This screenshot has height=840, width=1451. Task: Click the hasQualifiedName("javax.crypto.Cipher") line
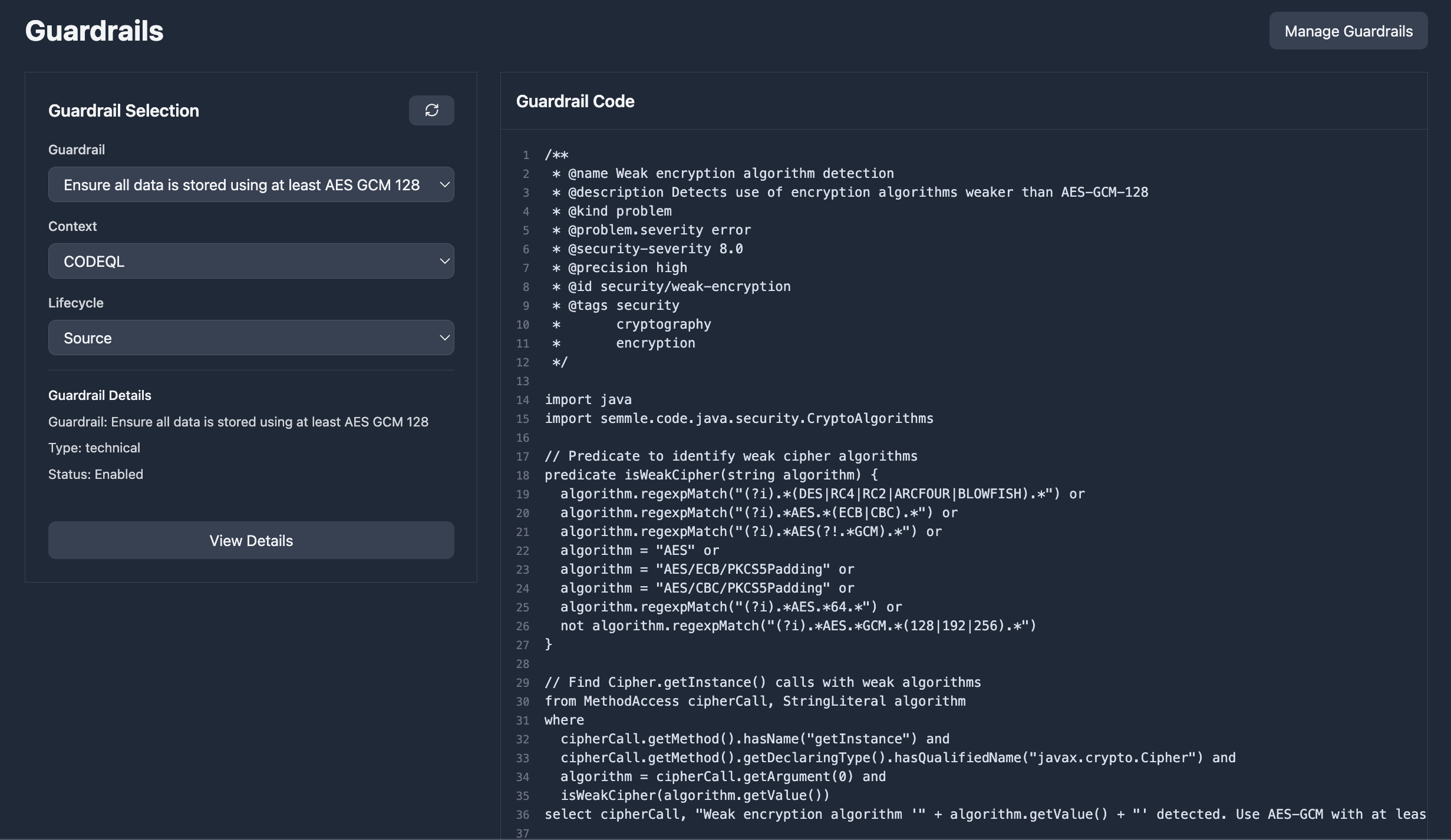[898, 758]
